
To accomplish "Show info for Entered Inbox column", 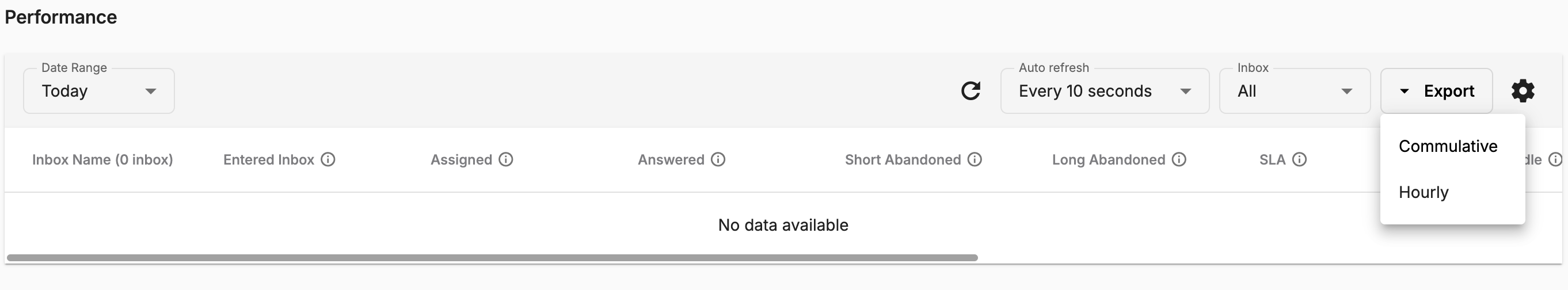I will click(328, 159).
